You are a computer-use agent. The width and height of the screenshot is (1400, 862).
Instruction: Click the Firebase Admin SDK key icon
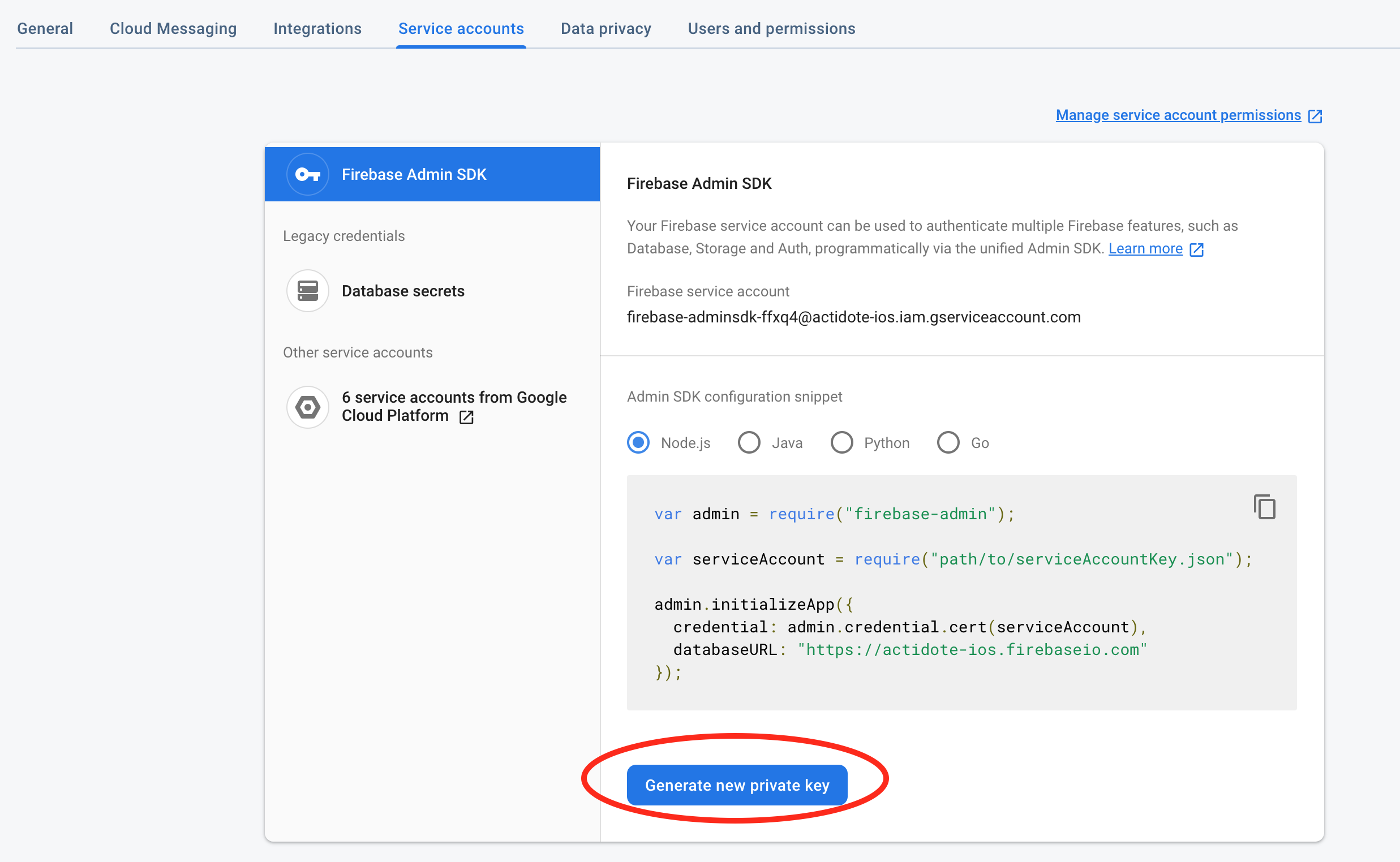pos(308,174)
